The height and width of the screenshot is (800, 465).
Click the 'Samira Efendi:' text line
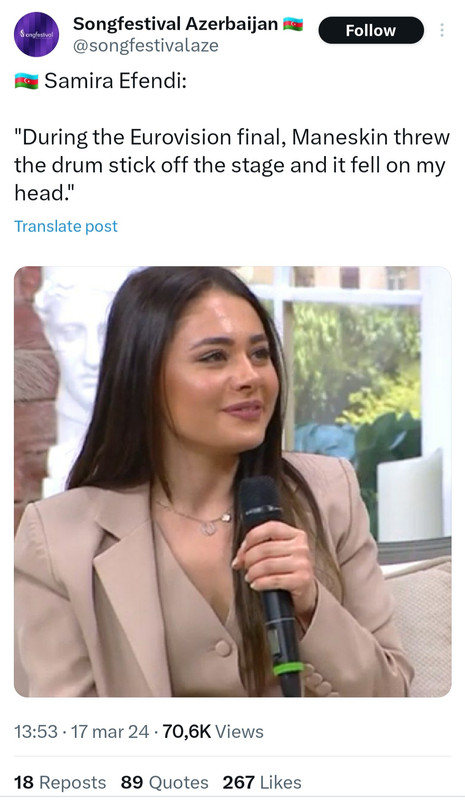click(115, 81)
